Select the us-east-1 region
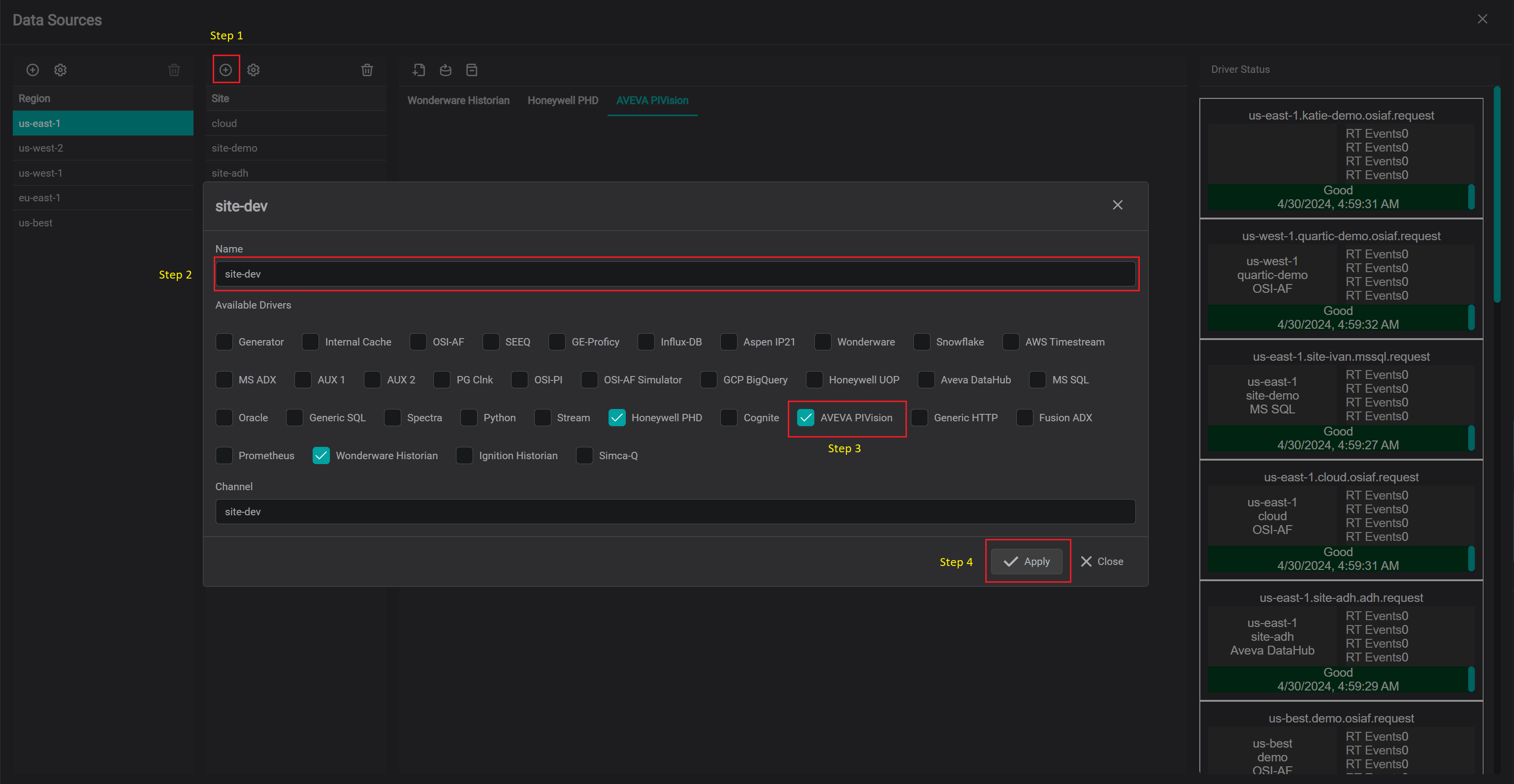This screenshot has width=1514, height=784. click(103, 124)
